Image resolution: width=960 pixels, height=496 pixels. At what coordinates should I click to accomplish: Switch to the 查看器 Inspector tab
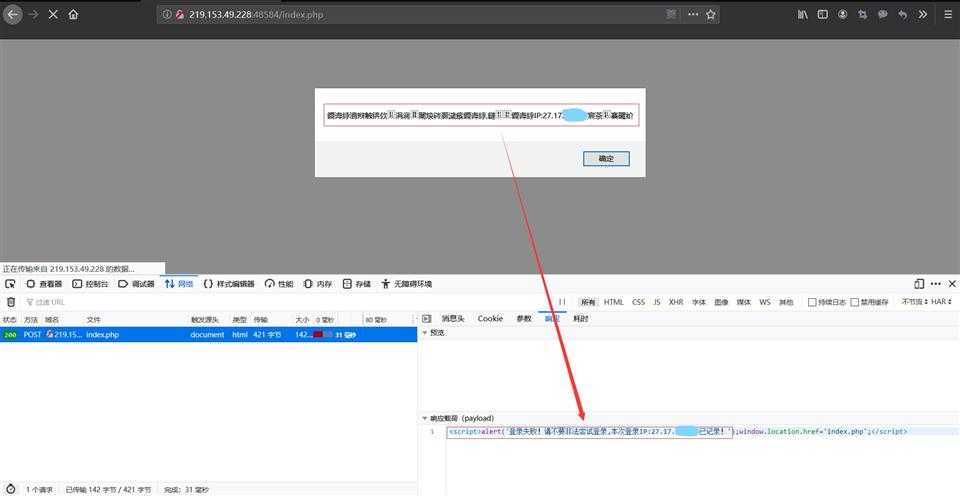click(44, 284)
